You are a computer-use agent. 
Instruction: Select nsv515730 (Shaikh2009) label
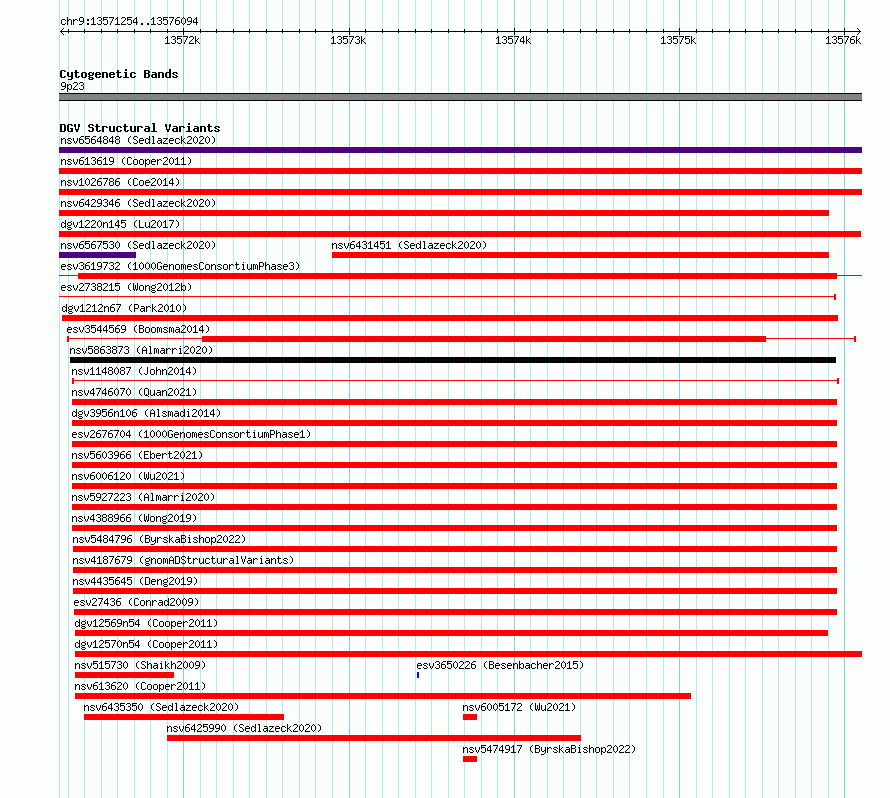pos(140,665)
